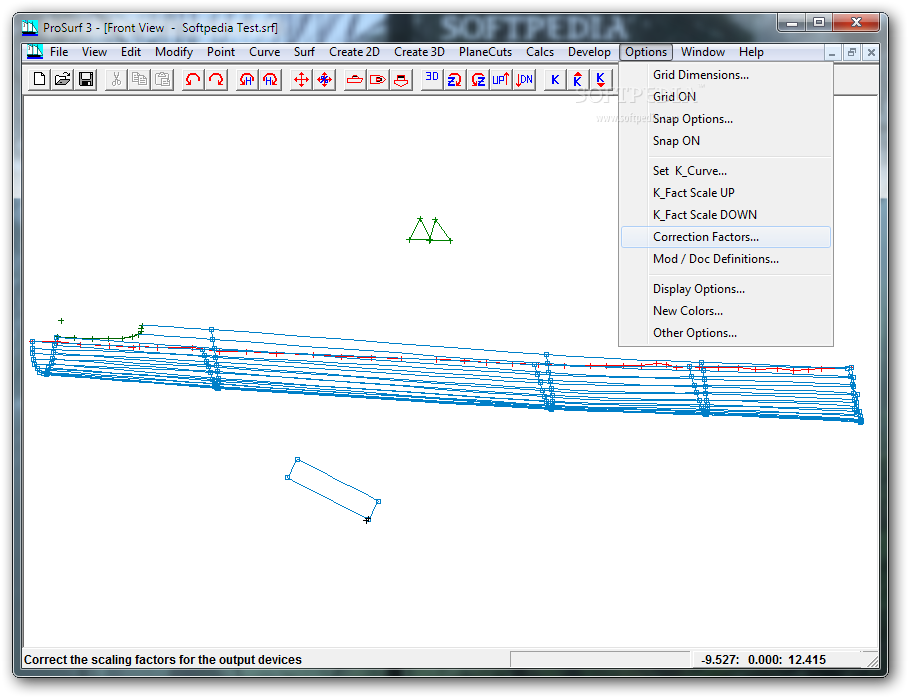This screenshot has height=698, width=909.
Task: Select the top plan view boat icon
Action: 377,79
